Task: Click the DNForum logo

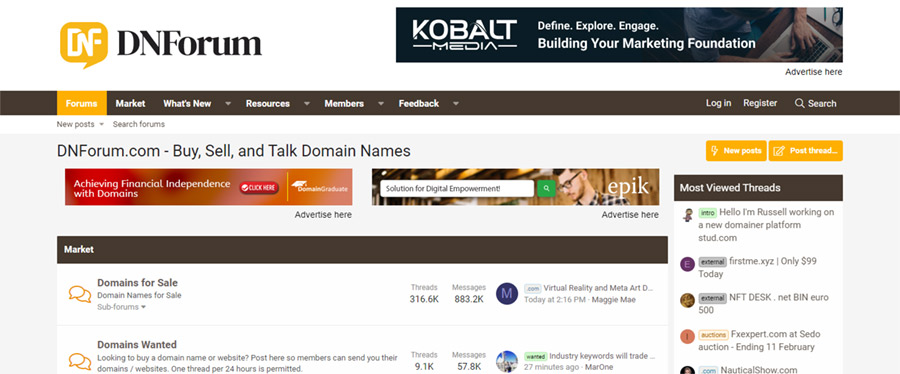Action: click(x=161, y=45)
